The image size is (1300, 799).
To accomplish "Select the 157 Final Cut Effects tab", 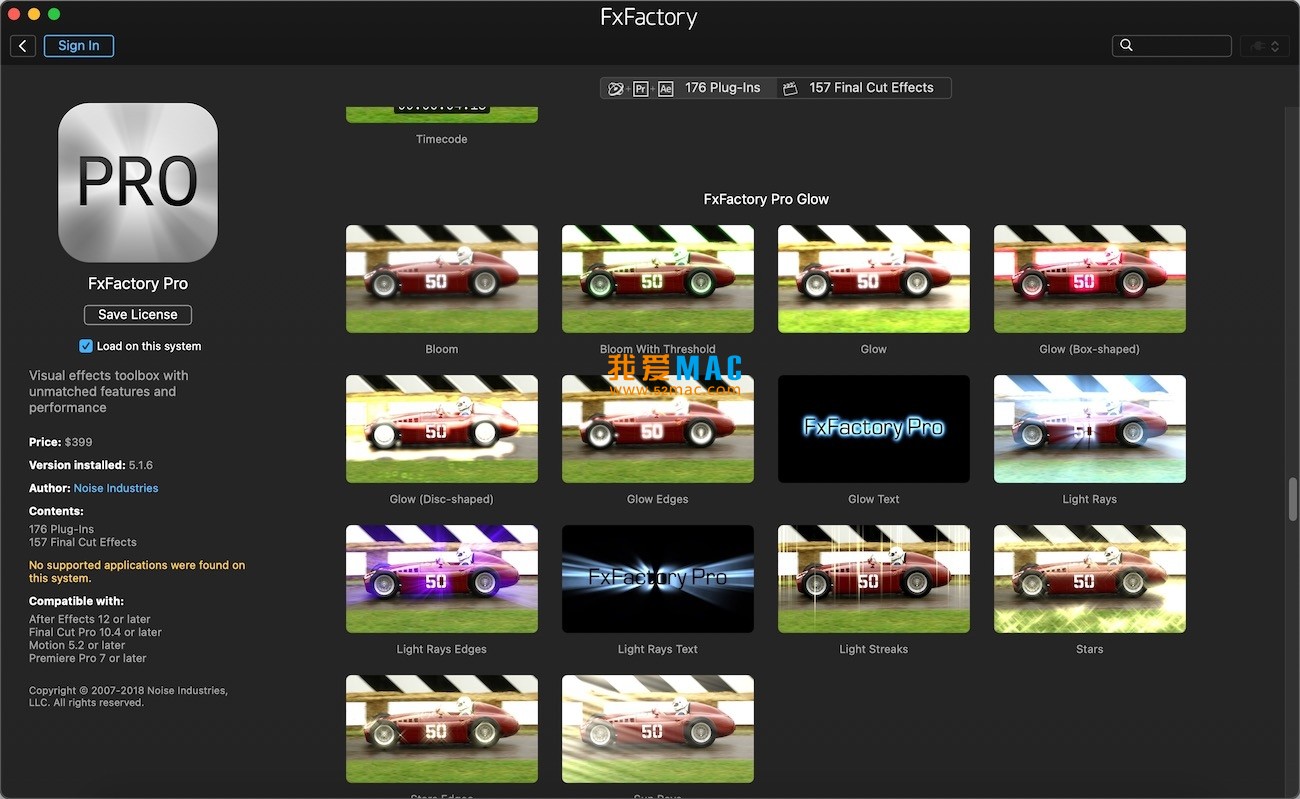I will point(863,88).
